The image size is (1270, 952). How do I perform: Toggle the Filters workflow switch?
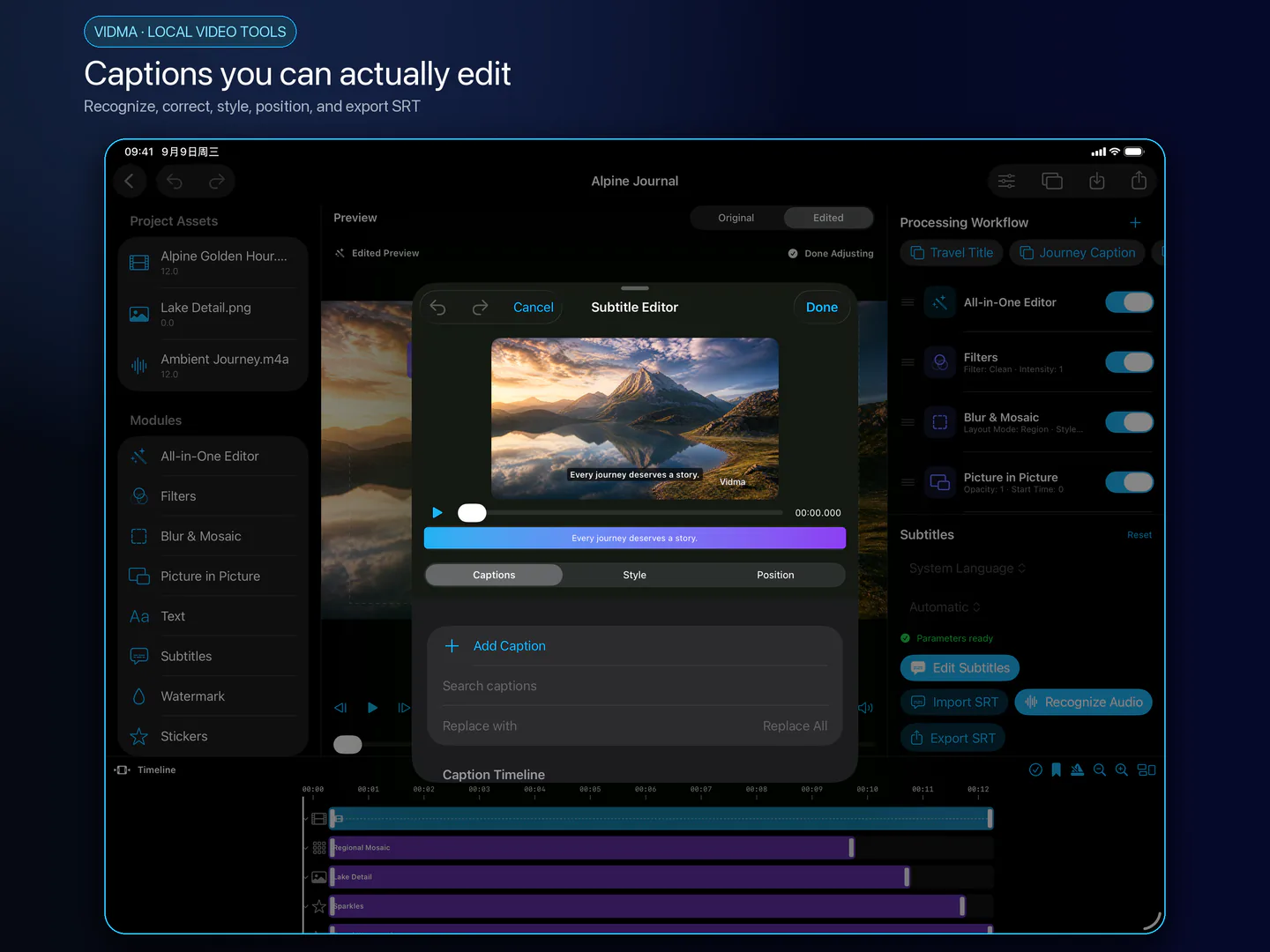click(1130, 362)
